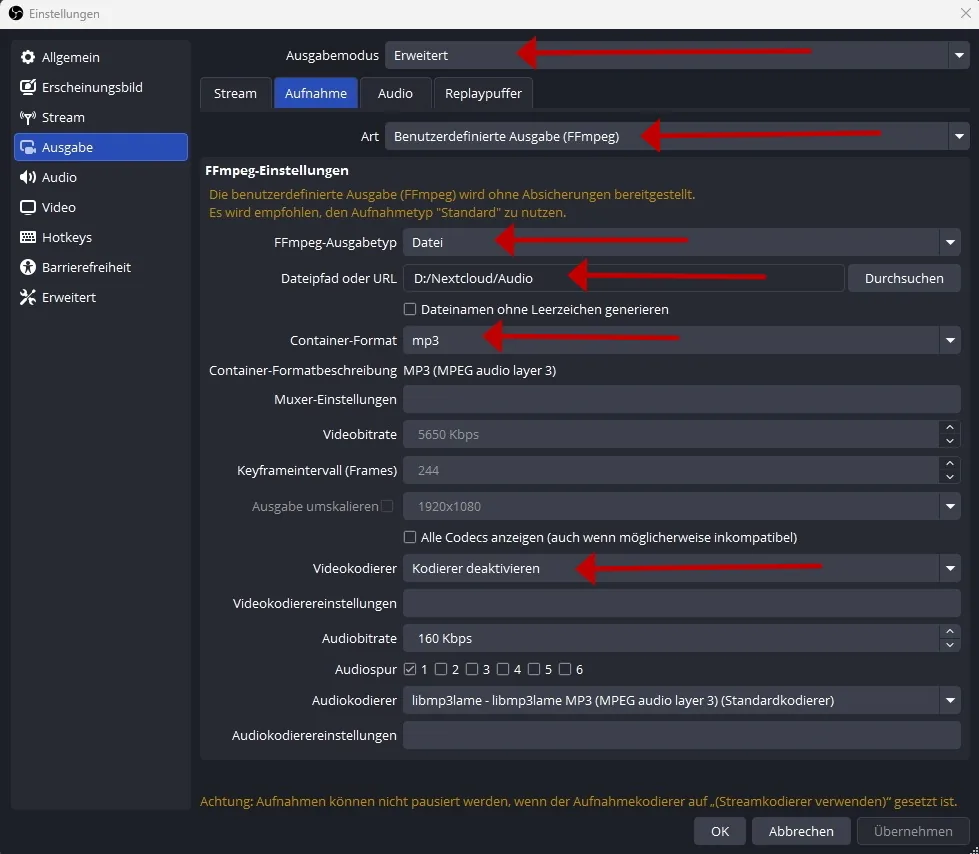Screen dimensions: 979x854
Task: Close the Einstellungen window
Action: click(965, 13)
